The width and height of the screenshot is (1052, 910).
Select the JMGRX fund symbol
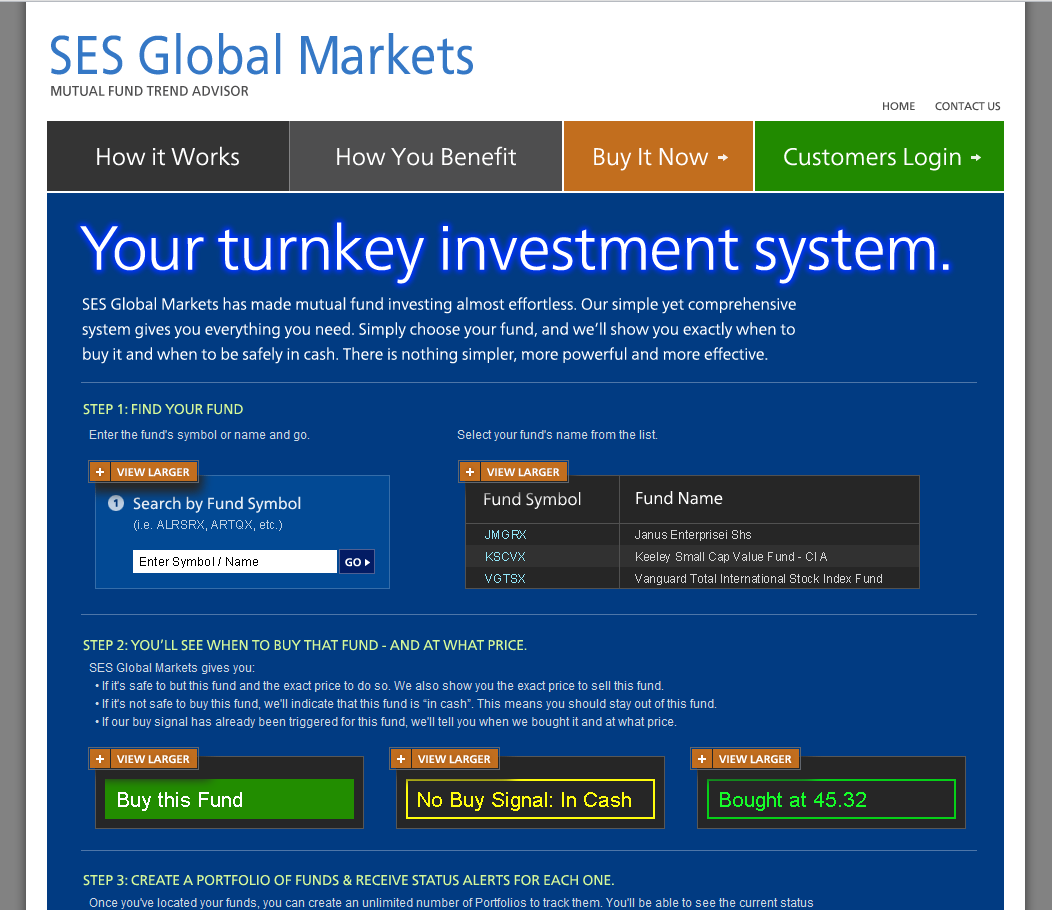tap(505, 535)
